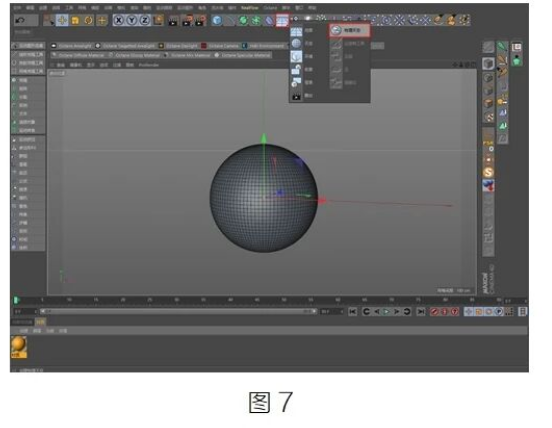552x428 pixels.
Task: Open the Camera objects dropdown
Action: pyautogui.click(x=295, y=18)
